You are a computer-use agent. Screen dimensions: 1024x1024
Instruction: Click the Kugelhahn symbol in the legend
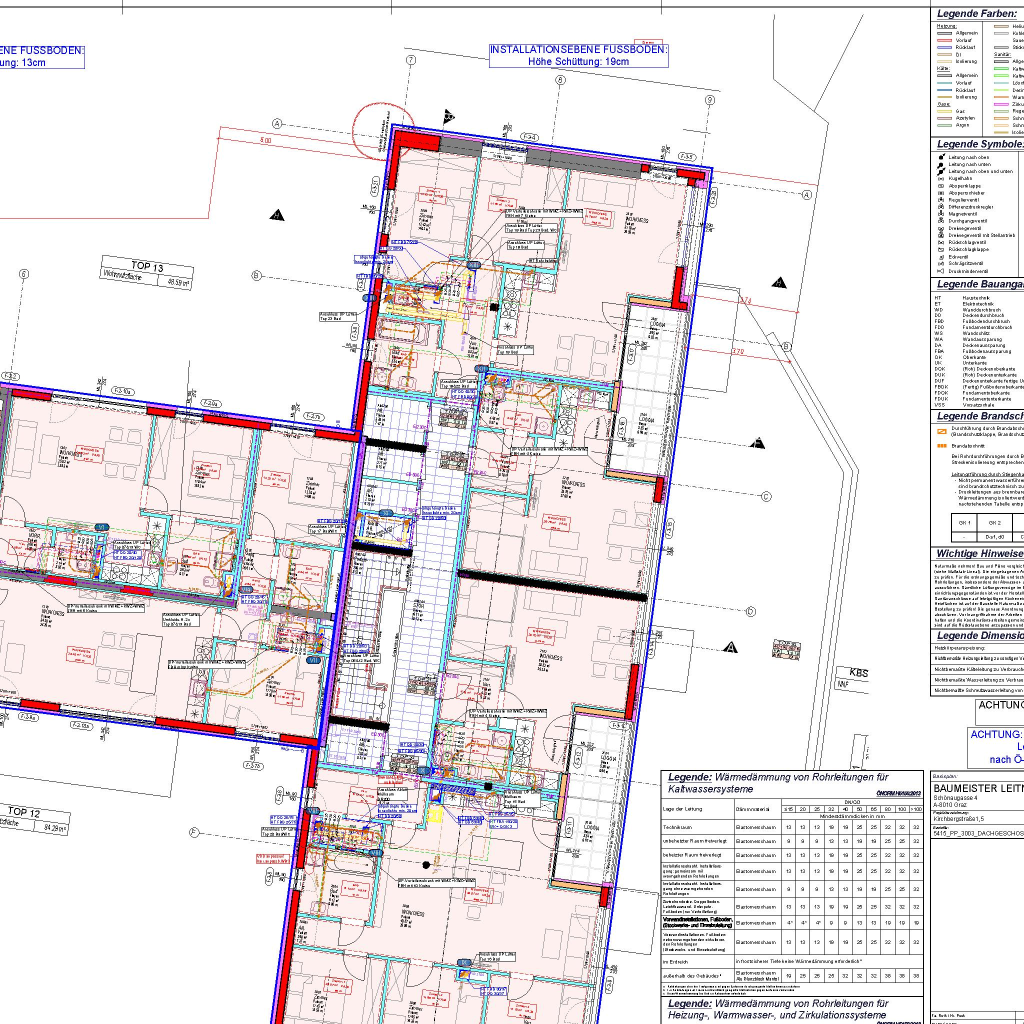tap(940, 178)
